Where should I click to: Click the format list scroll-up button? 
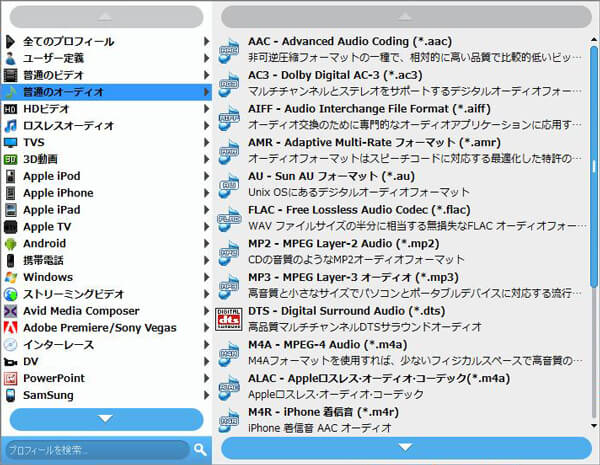pos(406,17)
